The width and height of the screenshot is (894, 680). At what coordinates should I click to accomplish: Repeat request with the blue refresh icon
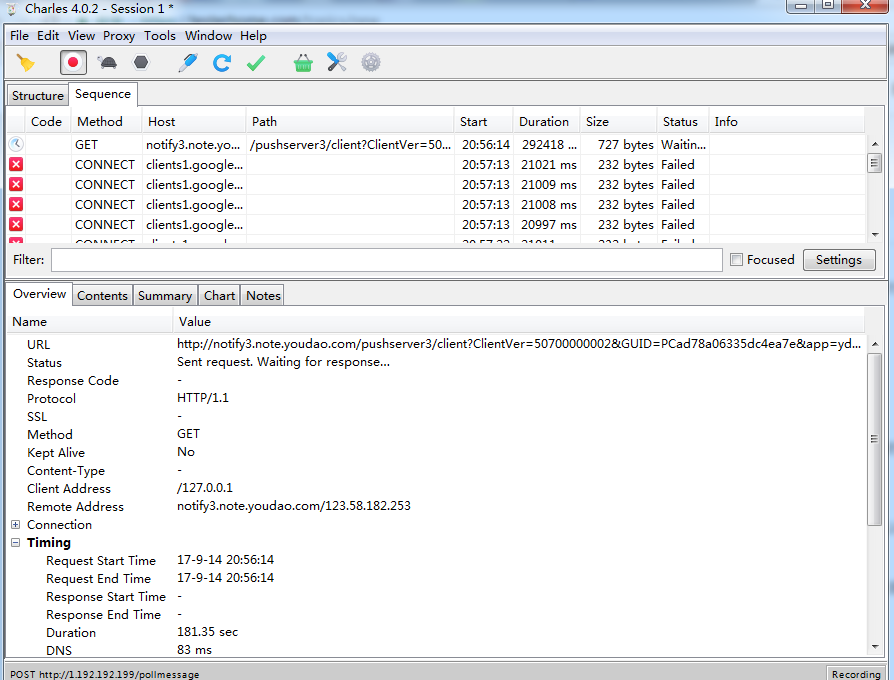(x=222, y=62)
